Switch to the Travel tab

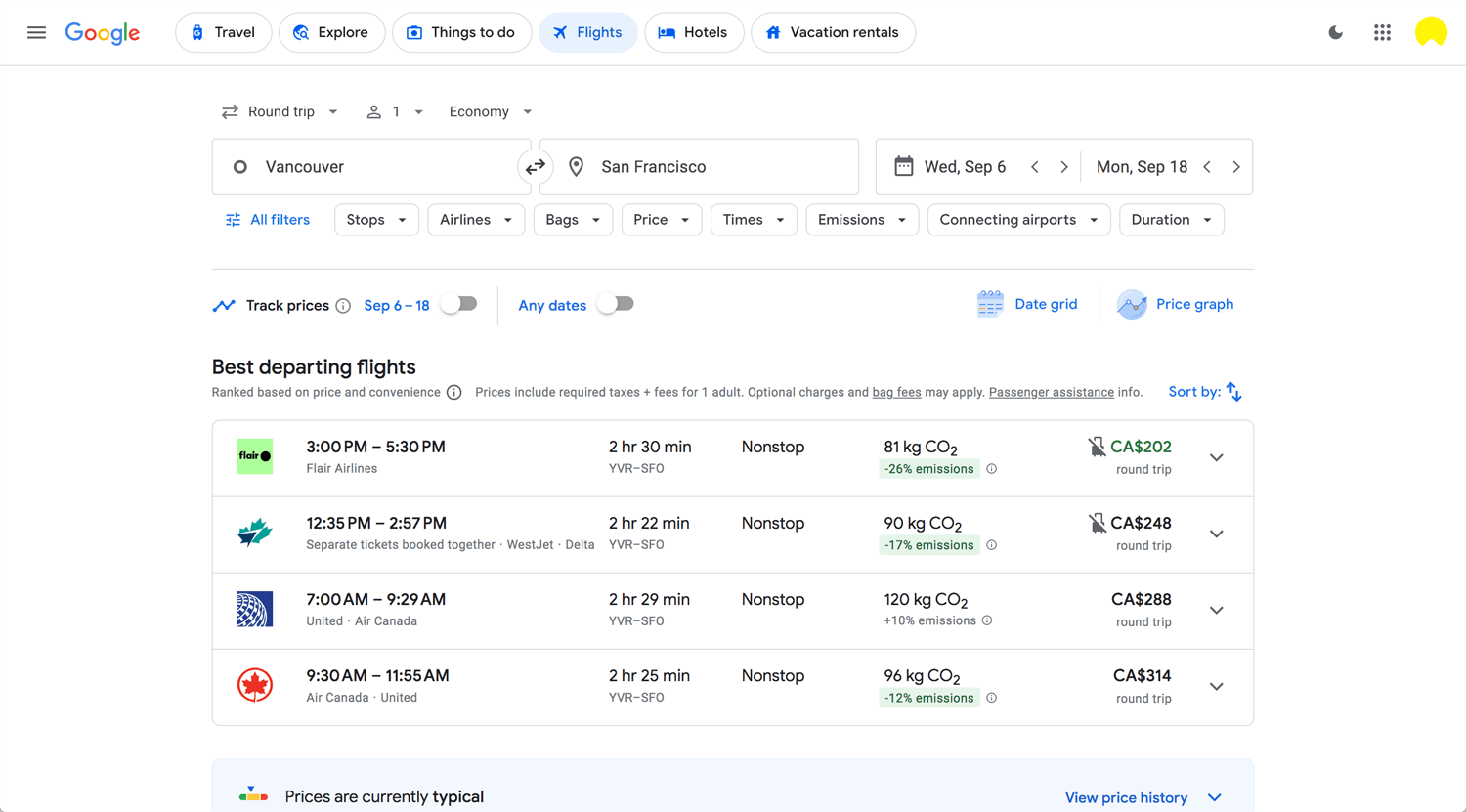click(x=224, y=32)
